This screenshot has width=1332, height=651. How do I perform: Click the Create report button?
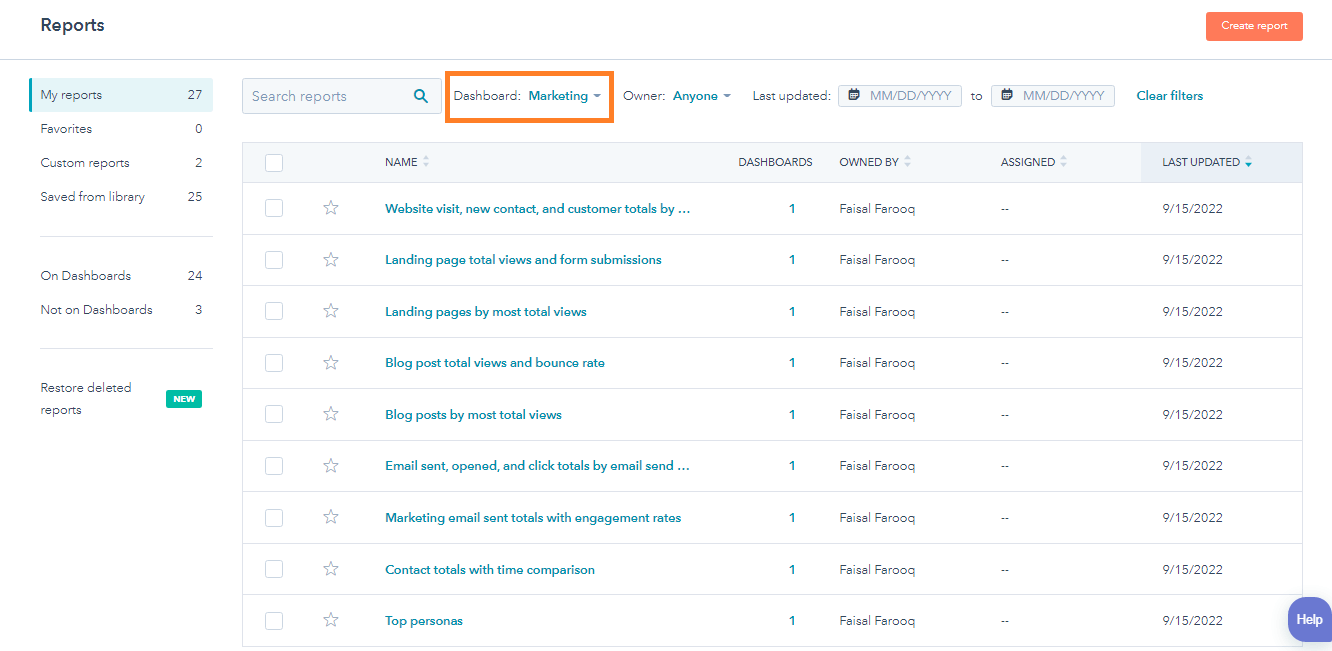click(1254, 26)
